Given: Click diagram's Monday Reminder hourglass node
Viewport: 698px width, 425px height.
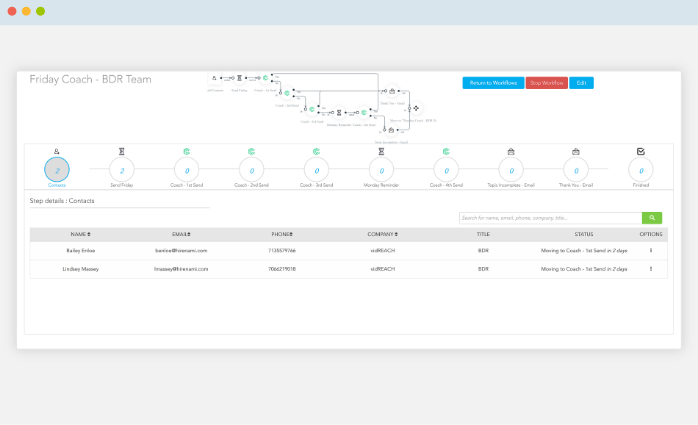Looking at the screenshot, I should [339, 113].
